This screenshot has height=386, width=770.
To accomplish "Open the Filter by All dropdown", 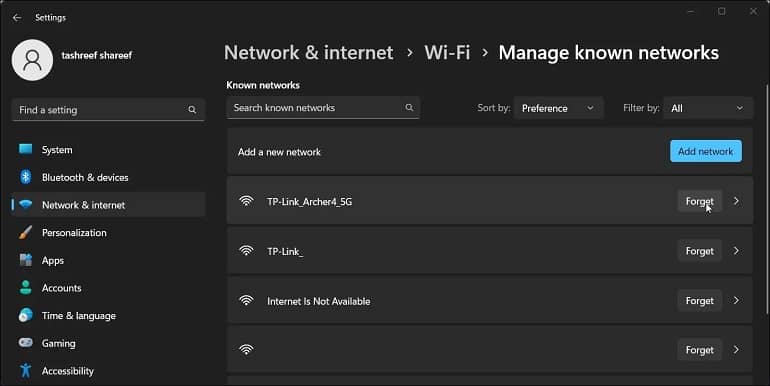I will (x=708, y=108).
